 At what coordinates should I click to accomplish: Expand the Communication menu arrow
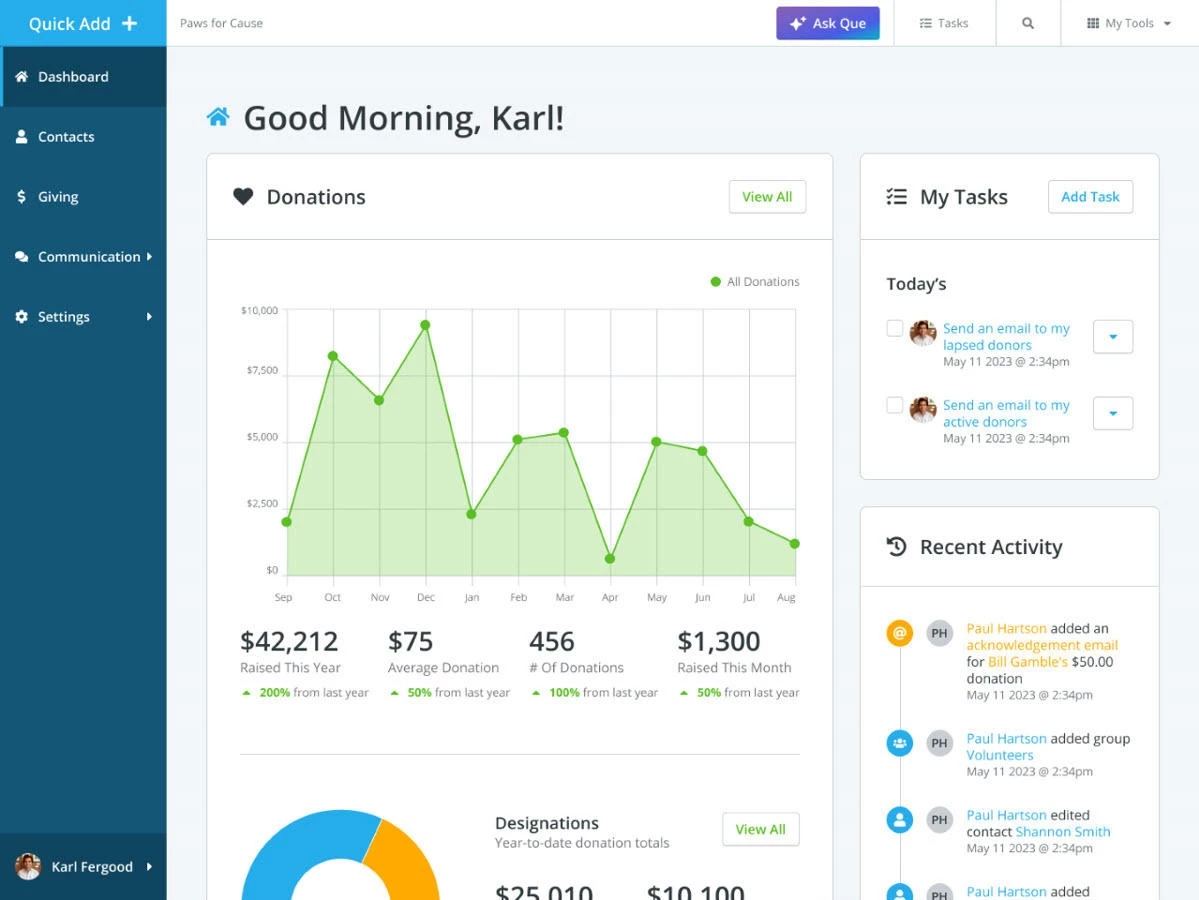click(x=150, y=257)
